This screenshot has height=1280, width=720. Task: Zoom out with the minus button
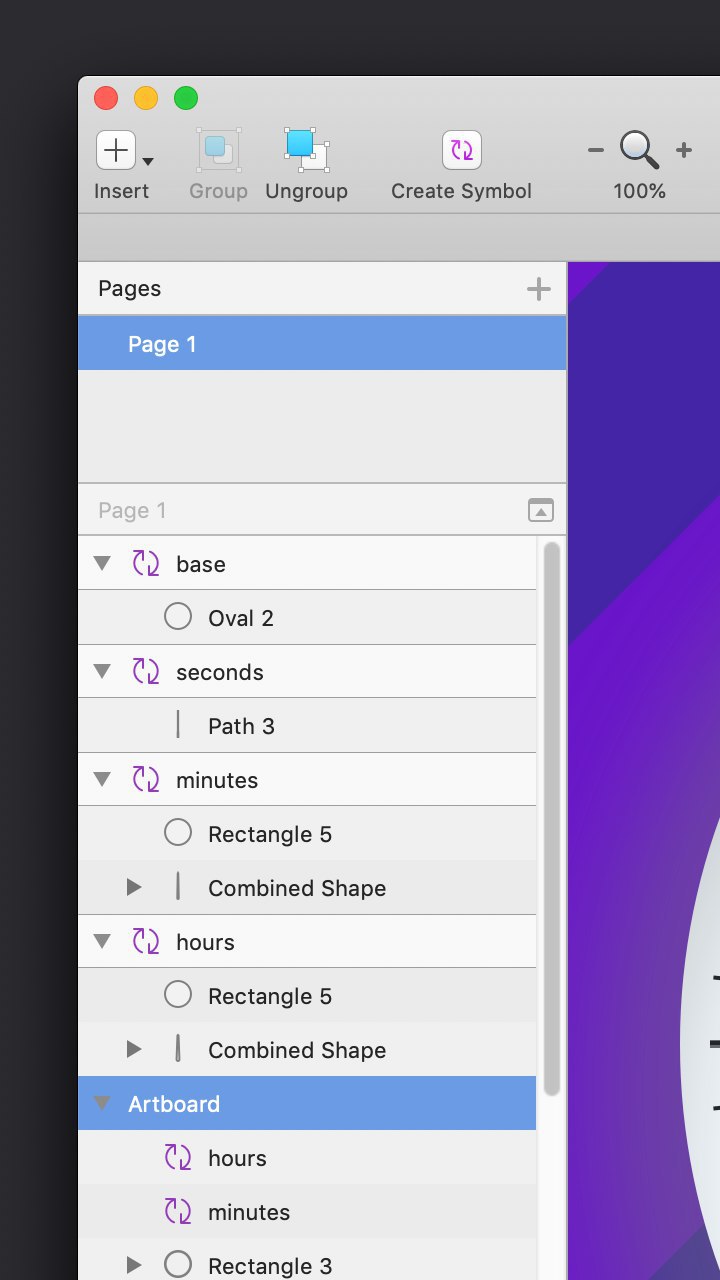click(596, 150)
